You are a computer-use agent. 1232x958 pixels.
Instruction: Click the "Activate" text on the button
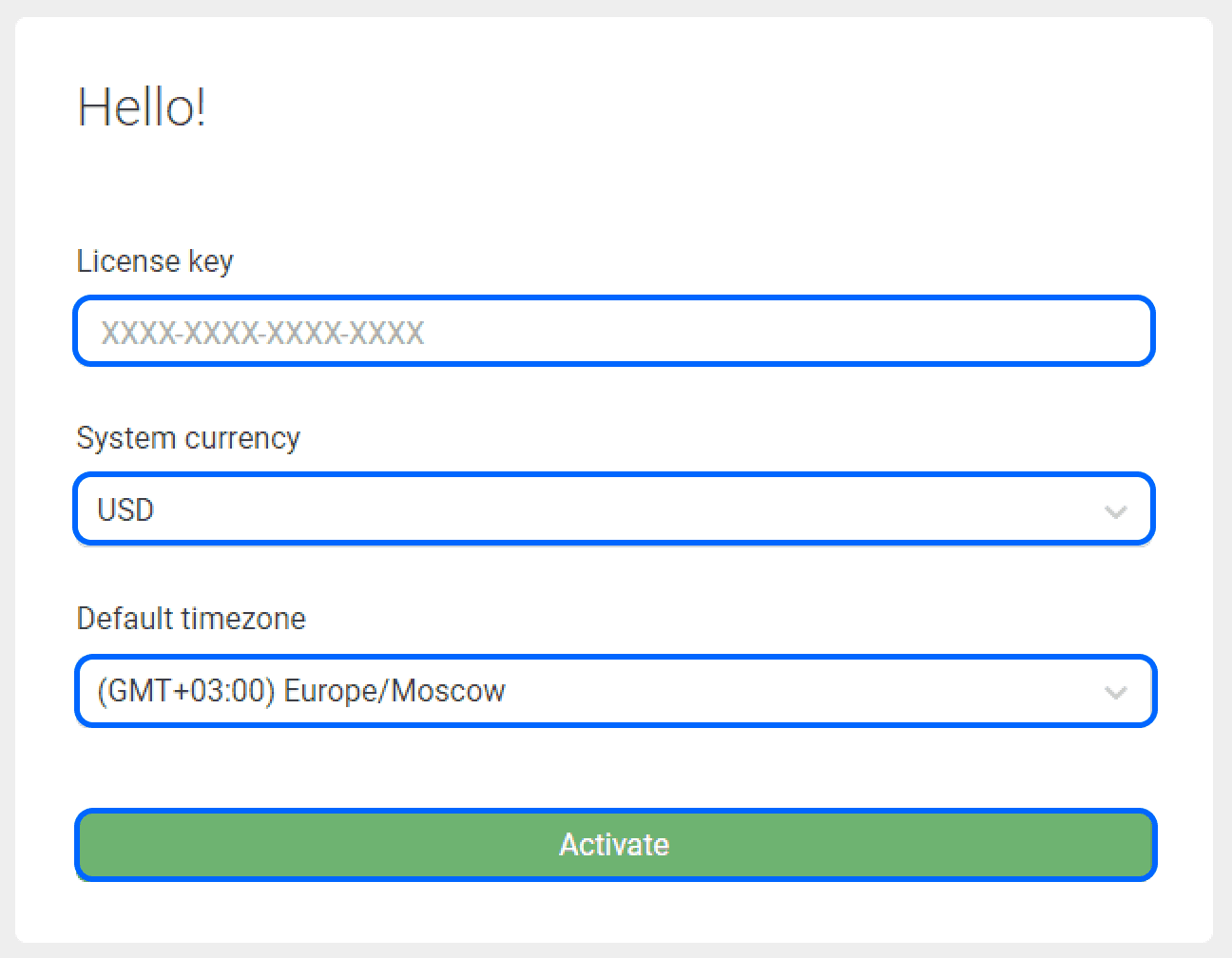tap(614, 844)
